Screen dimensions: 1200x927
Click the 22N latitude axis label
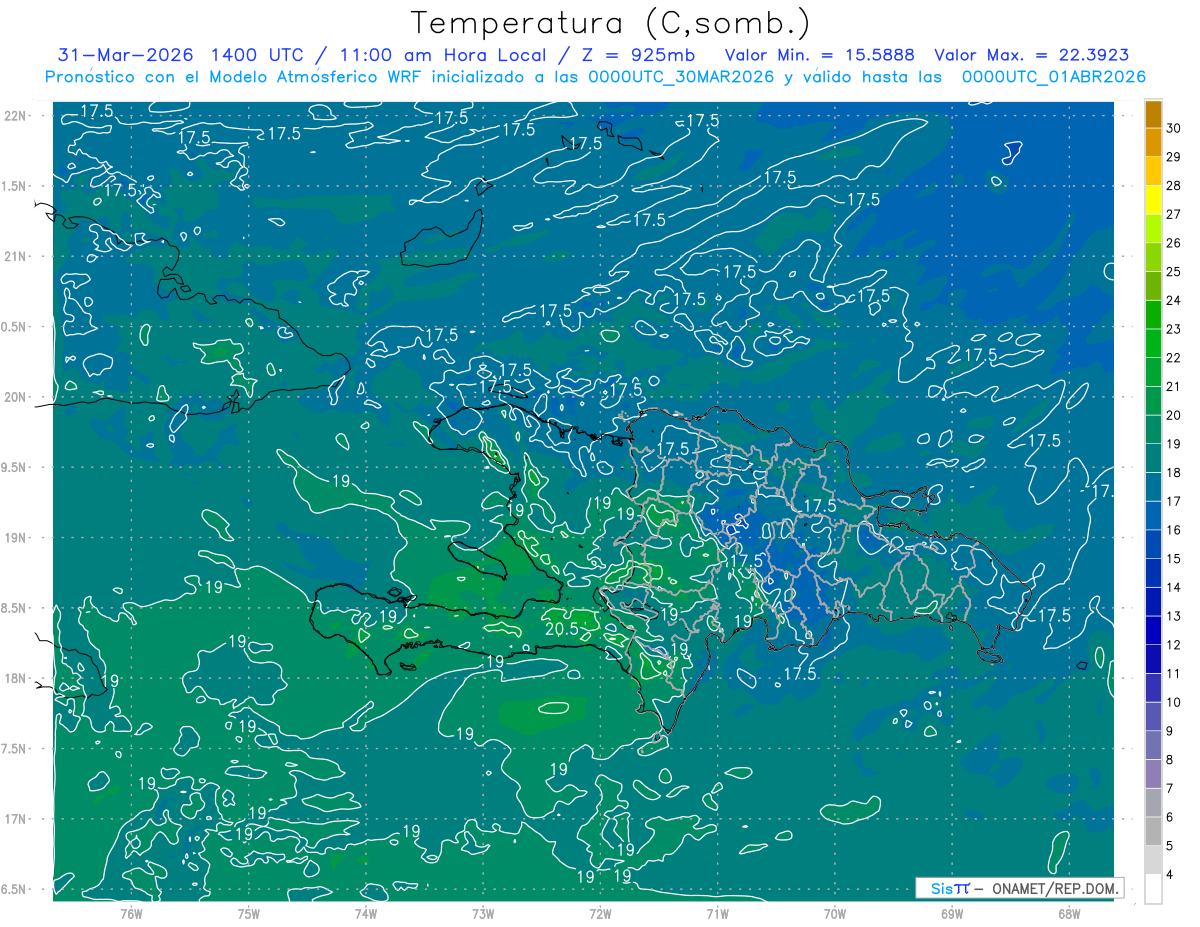[x=14, y=116]
